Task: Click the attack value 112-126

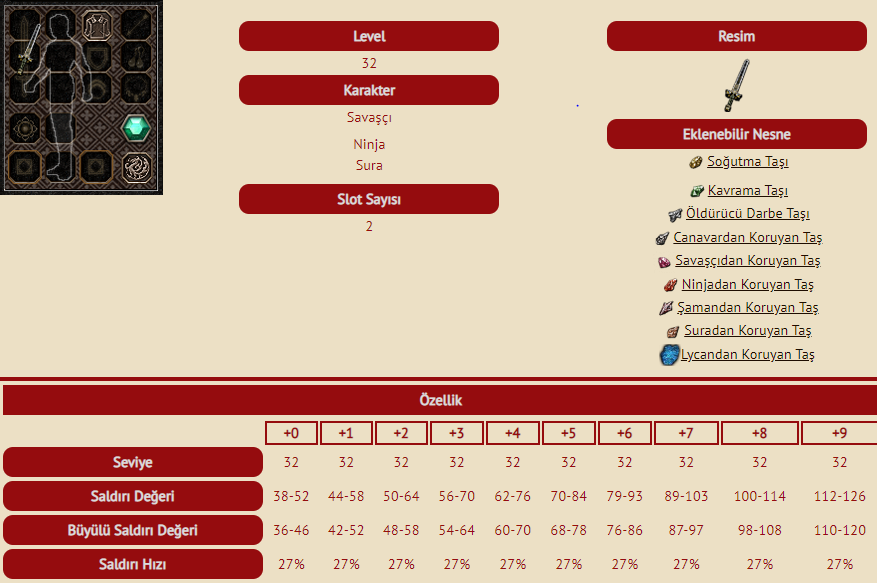Action: [x=840, y=496]
